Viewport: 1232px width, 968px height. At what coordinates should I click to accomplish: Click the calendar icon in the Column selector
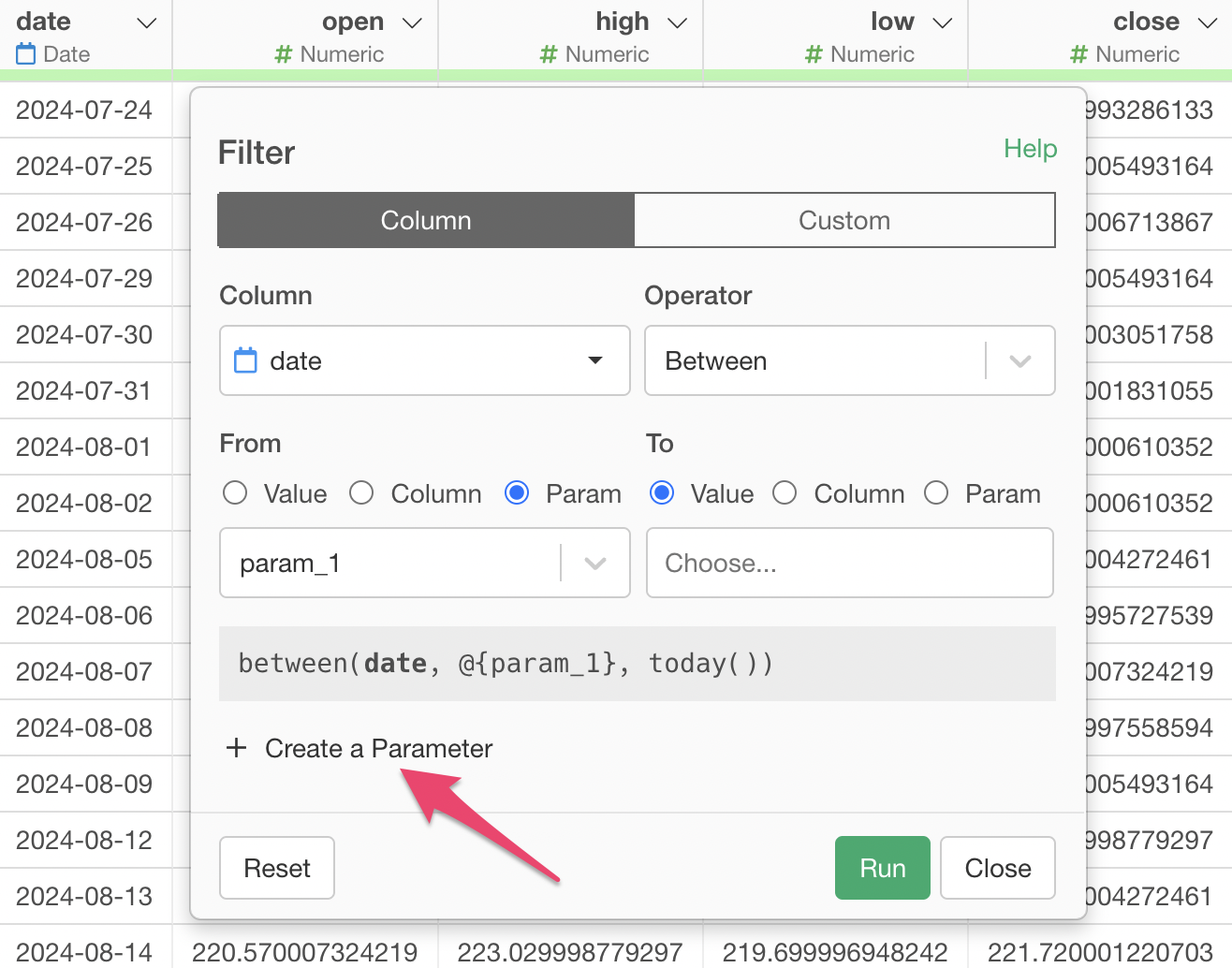coord(245,360)
